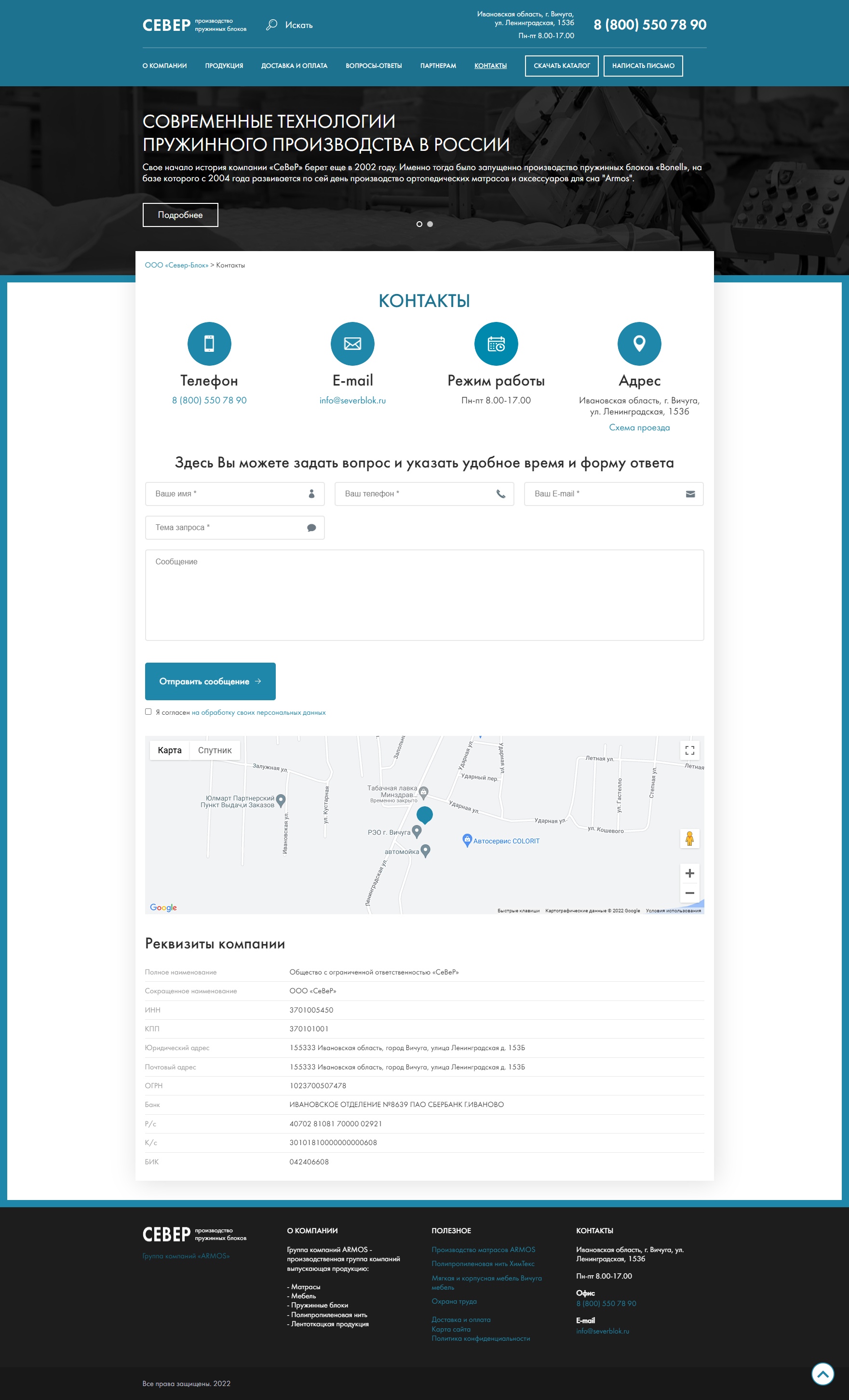Zoom out on the map

689,893
